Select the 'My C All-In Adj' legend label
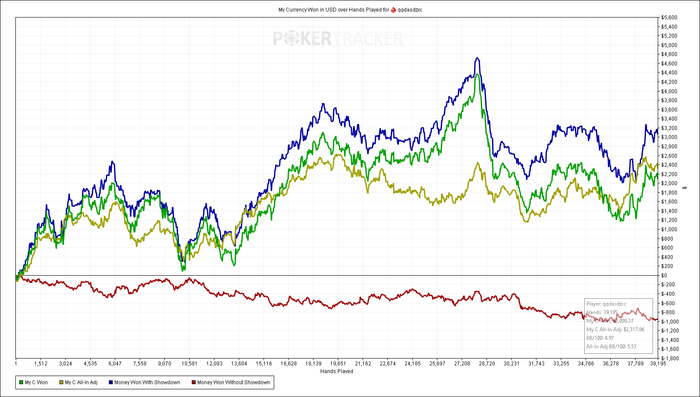The width and height of the screenshot is (700, 397). pyautogui.click(x=81, y=383)
